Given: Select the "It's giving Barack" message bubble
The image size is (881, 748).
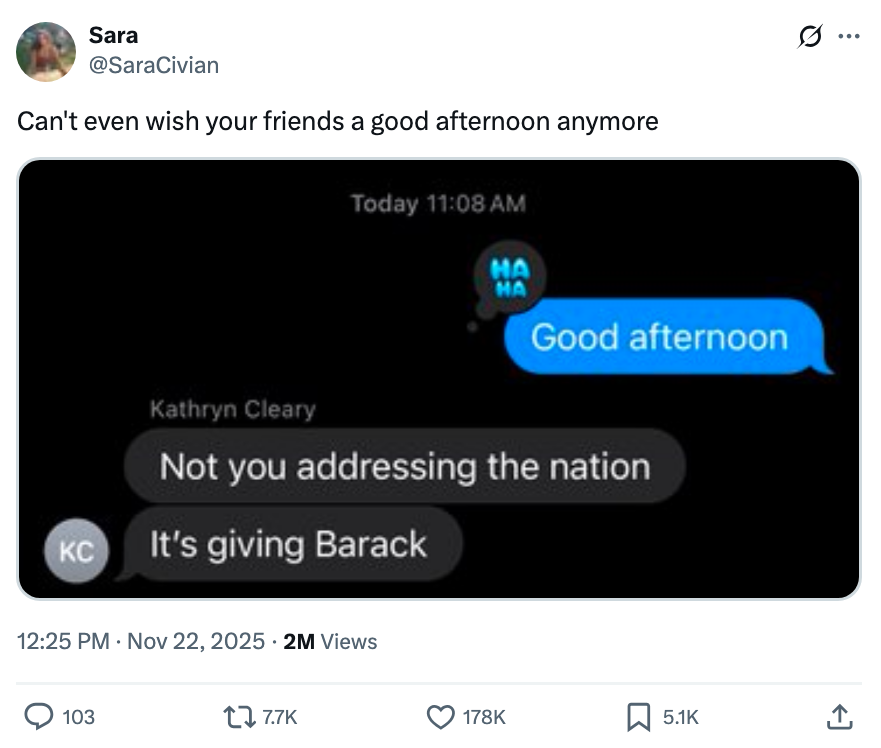Looking at the screenshot, I should click(x=288, y=545).
